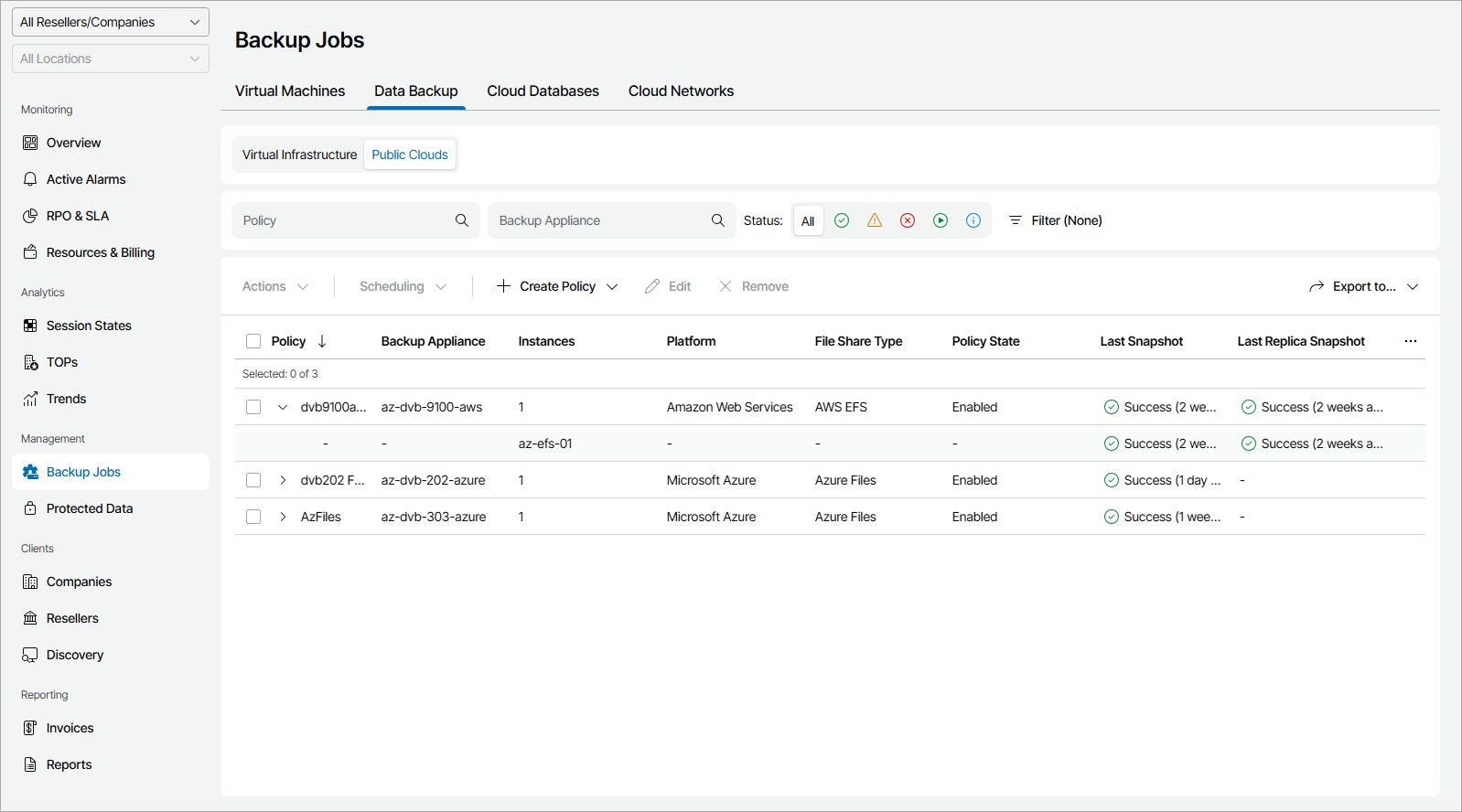Go to Protected Data in sidebar
This screenshot has width=1462, height=812.
pos(90,508)
